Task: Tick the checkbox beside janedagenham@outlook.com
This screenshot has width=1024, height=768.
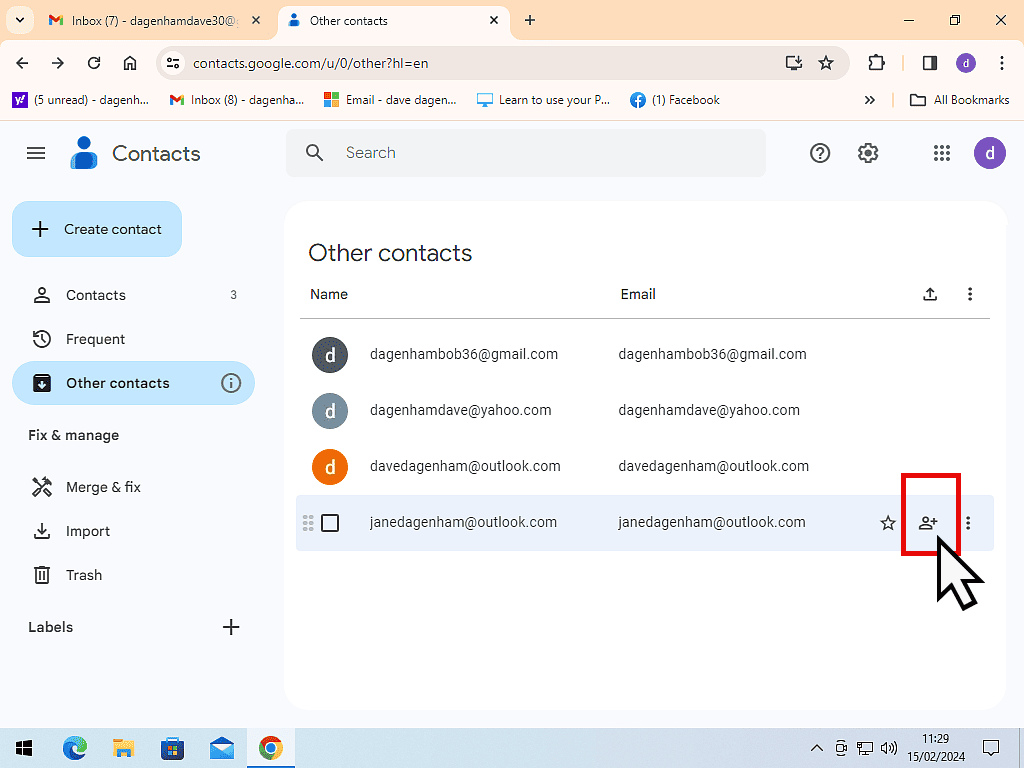Action: tap(330, 523)
